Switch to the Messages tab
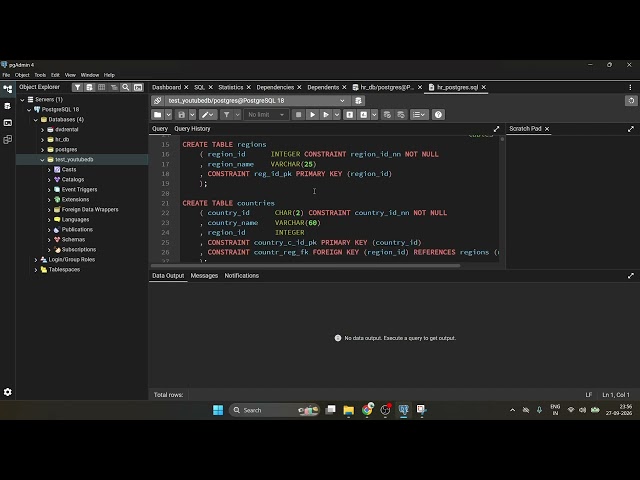Image resolution: width=640 pixels, height=480 pixels. click(x=204, y=276)
